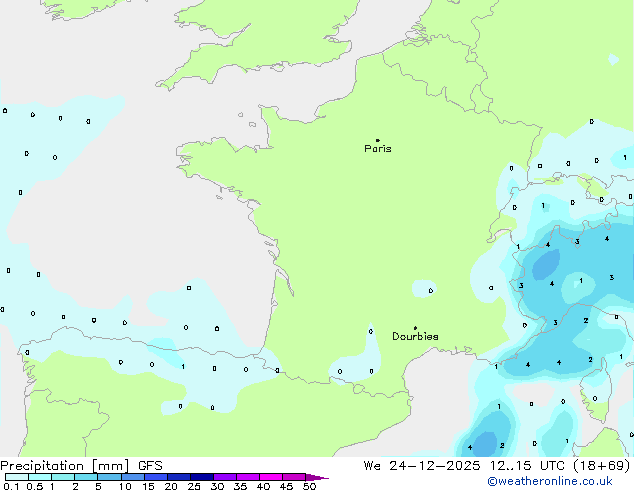This screenshot has height=490, width=634.
Task: Click the '50' legend scale label
Action: 309,486
